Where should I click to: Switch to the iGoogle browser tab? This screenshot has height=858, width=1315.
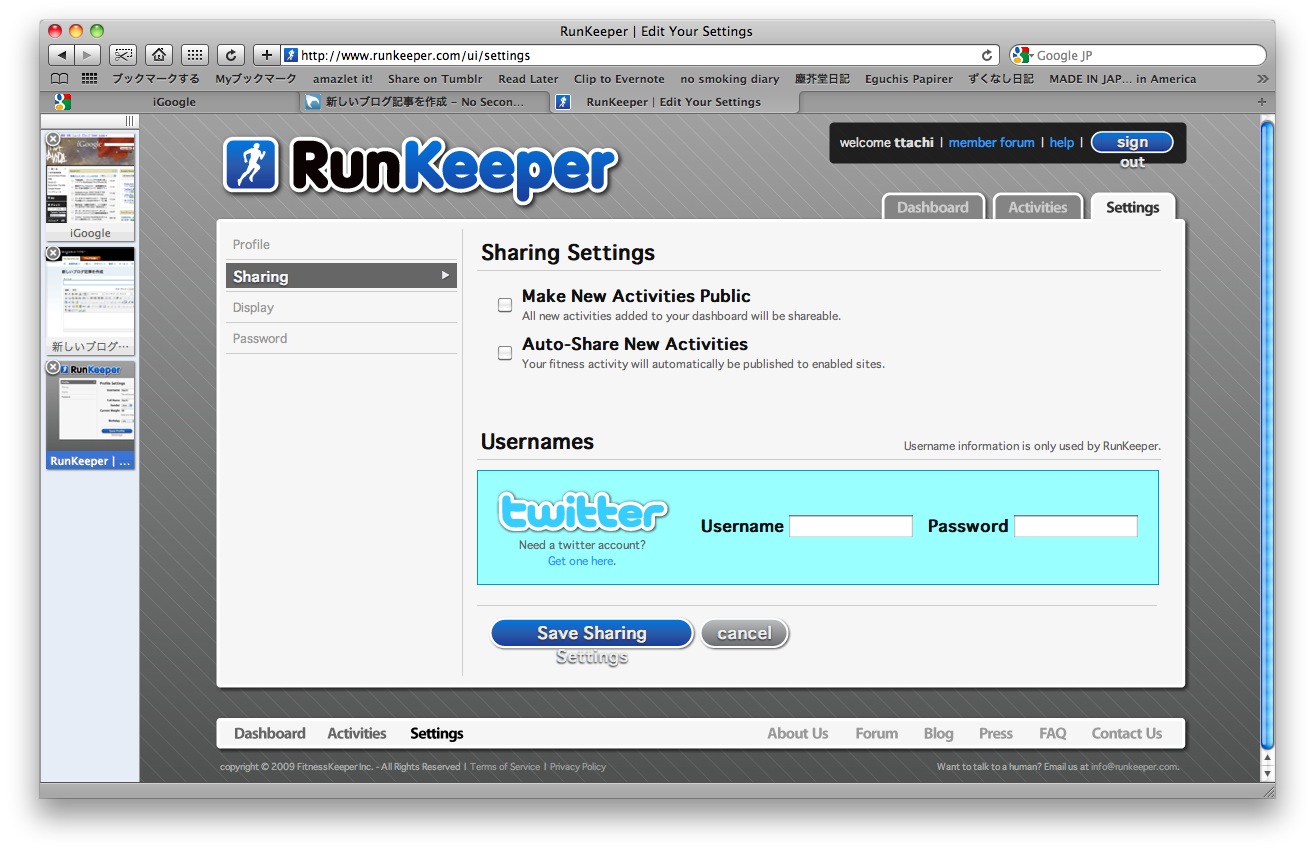[x=174, y=102]
